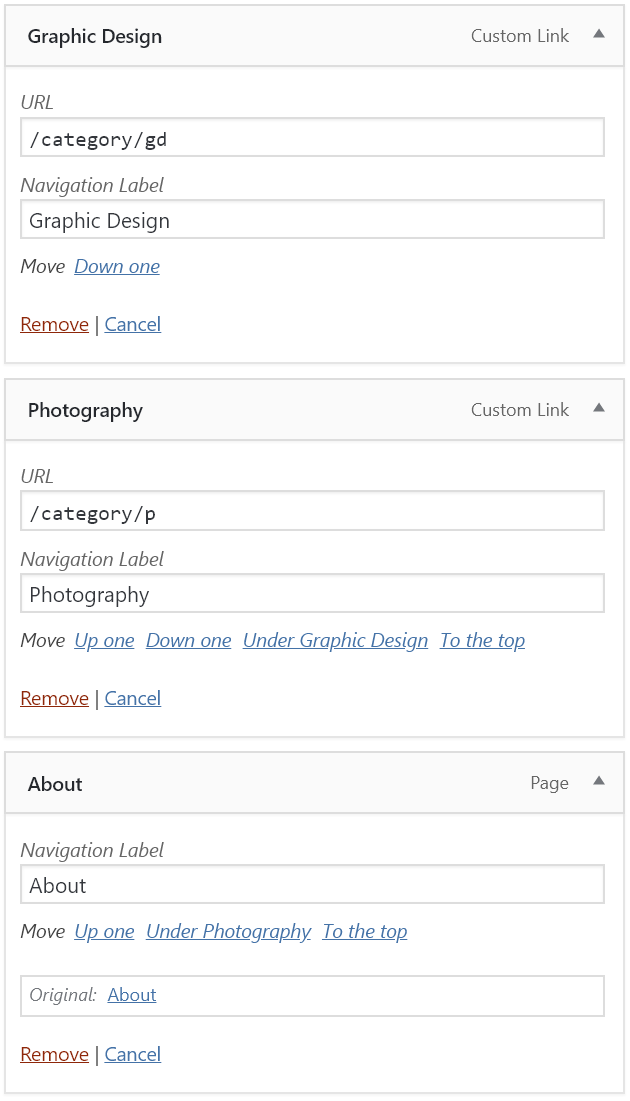Collapse the Photography item settings
This screenshot has height=1101, width=630.
click(598, 408)
